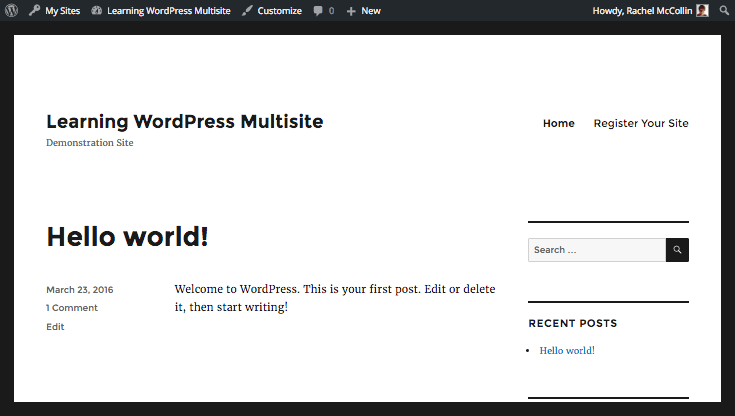
Task: Open the New content menu
Action: pyautogui.click(x=363, y=10)
